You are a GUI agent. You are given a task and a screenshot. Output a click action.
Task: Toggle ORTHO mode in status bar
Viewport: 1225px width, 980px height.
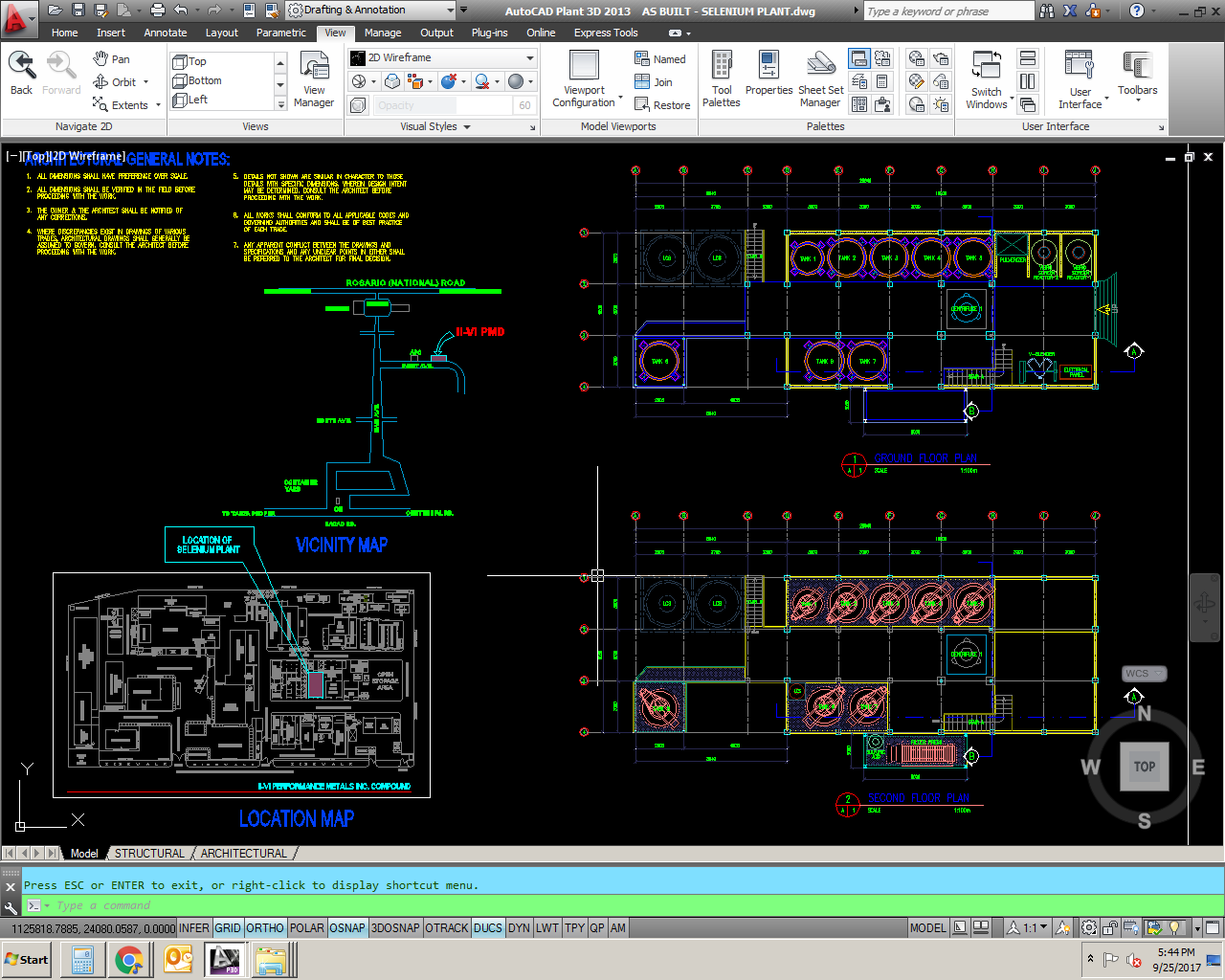pos(264,927)
